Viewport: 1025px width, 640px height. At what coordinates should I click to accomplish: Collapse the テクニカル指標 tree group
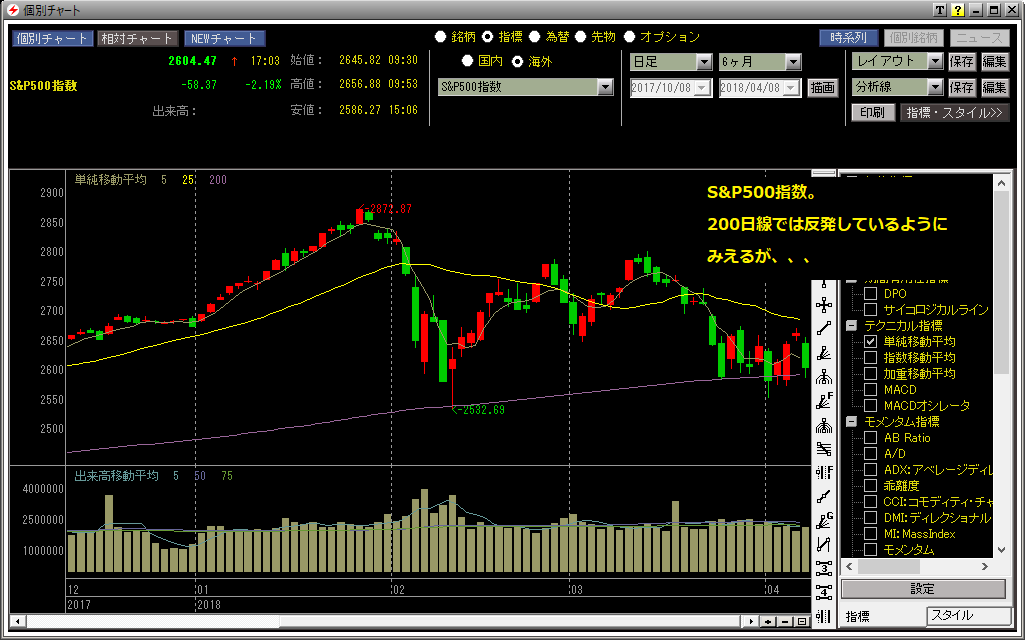pos(851,326)
